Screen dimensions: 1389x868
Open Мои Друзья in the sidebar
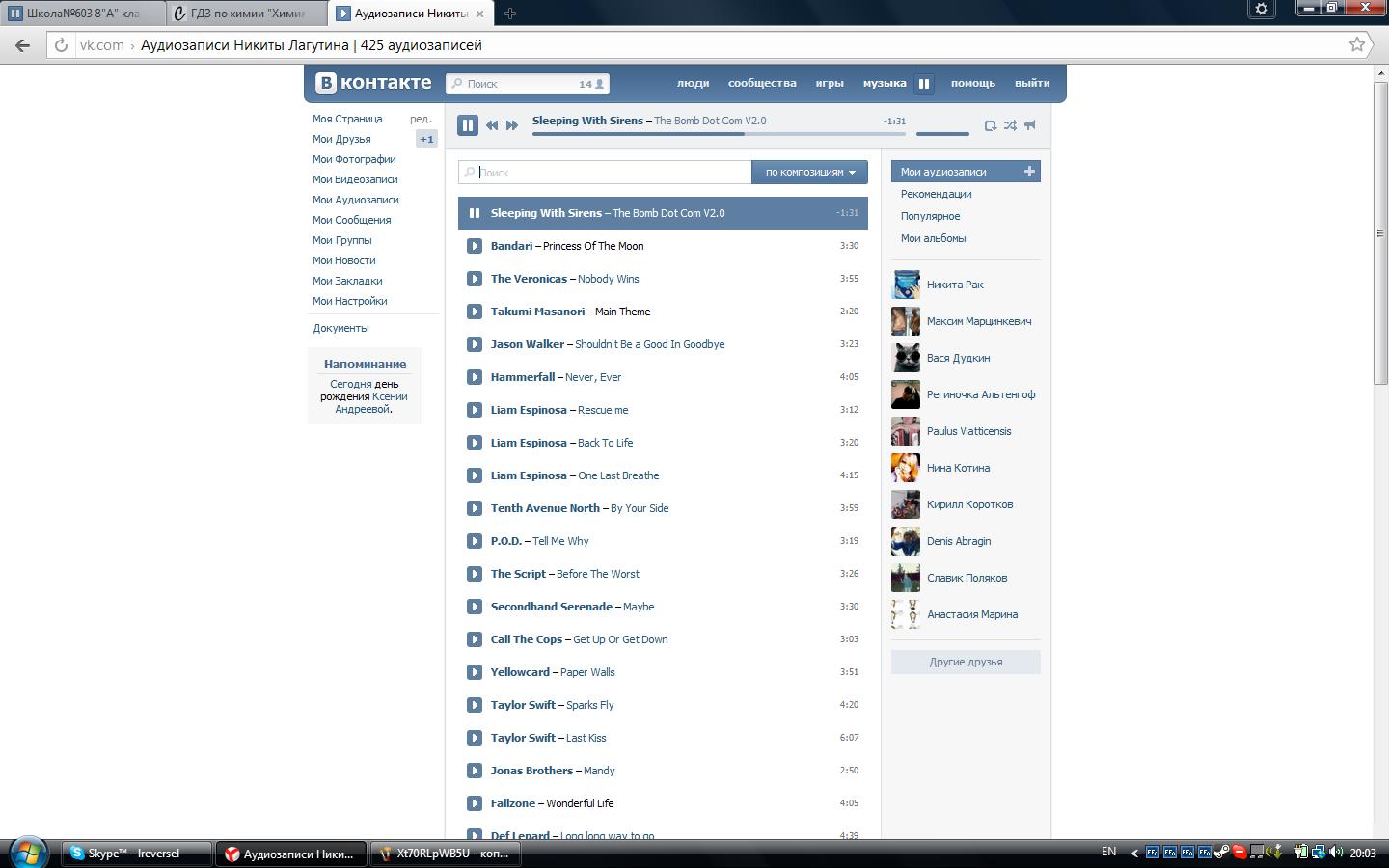tap(341, 139)
